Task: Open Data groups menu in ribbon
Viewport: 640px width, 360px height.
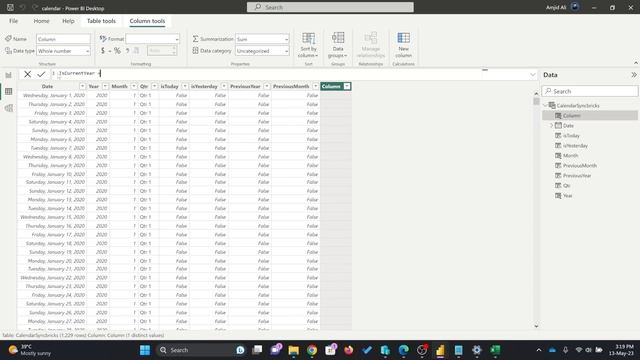Action: 338,45
